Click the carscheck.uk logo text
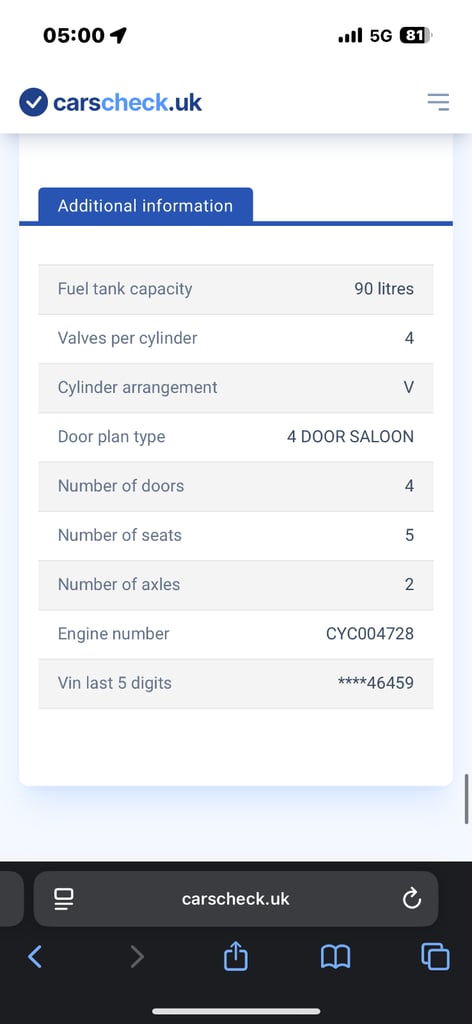The width and height of the screenshot is (472, 1024). tap(127, 103)
